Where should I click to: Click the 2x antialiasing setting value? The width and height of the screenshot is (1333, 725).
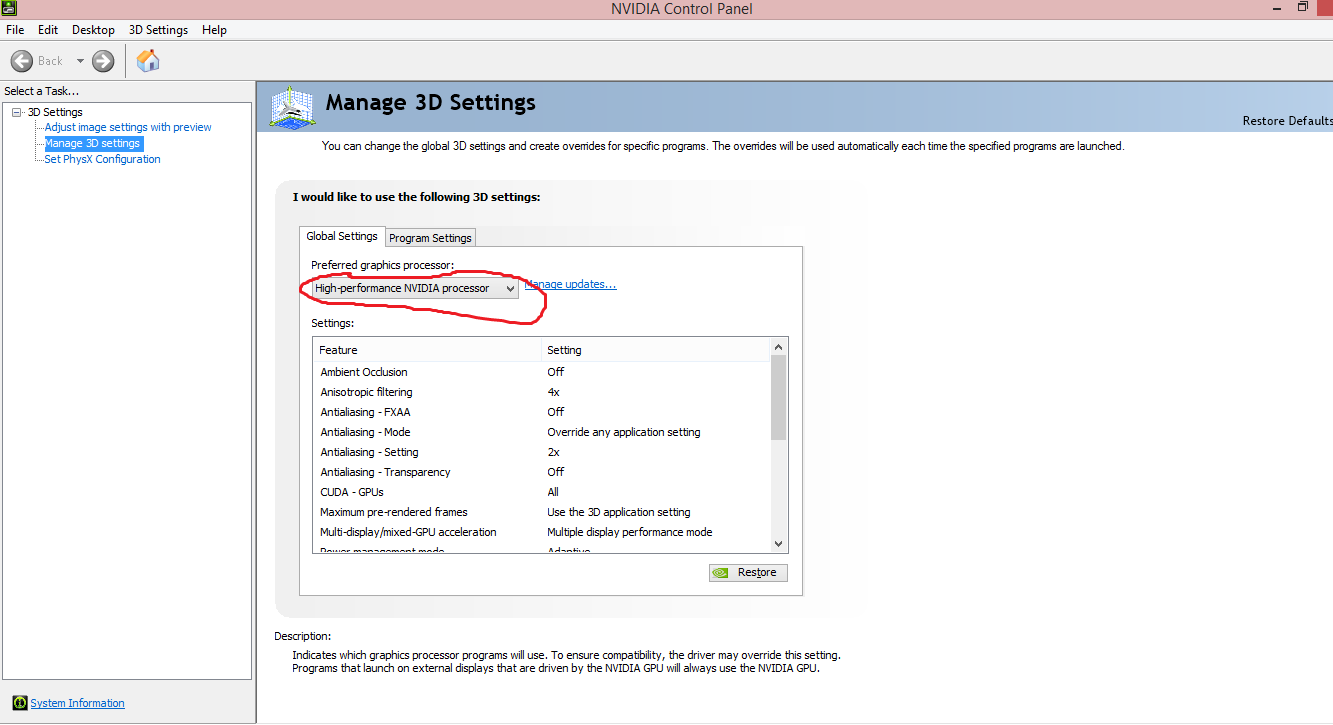[553, 452]
